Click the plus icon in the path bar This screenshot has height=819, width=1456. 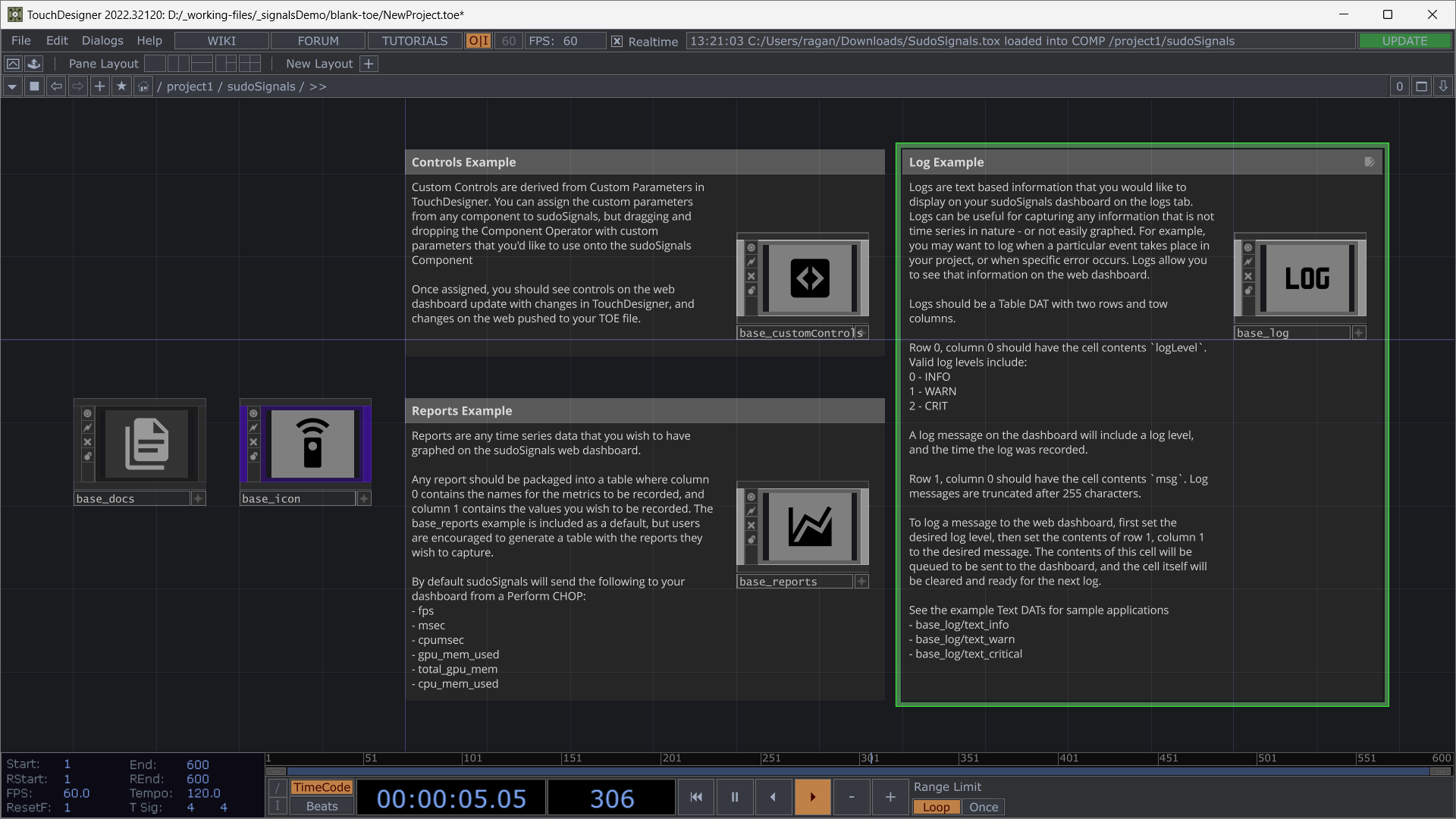(x=99, y=86)
